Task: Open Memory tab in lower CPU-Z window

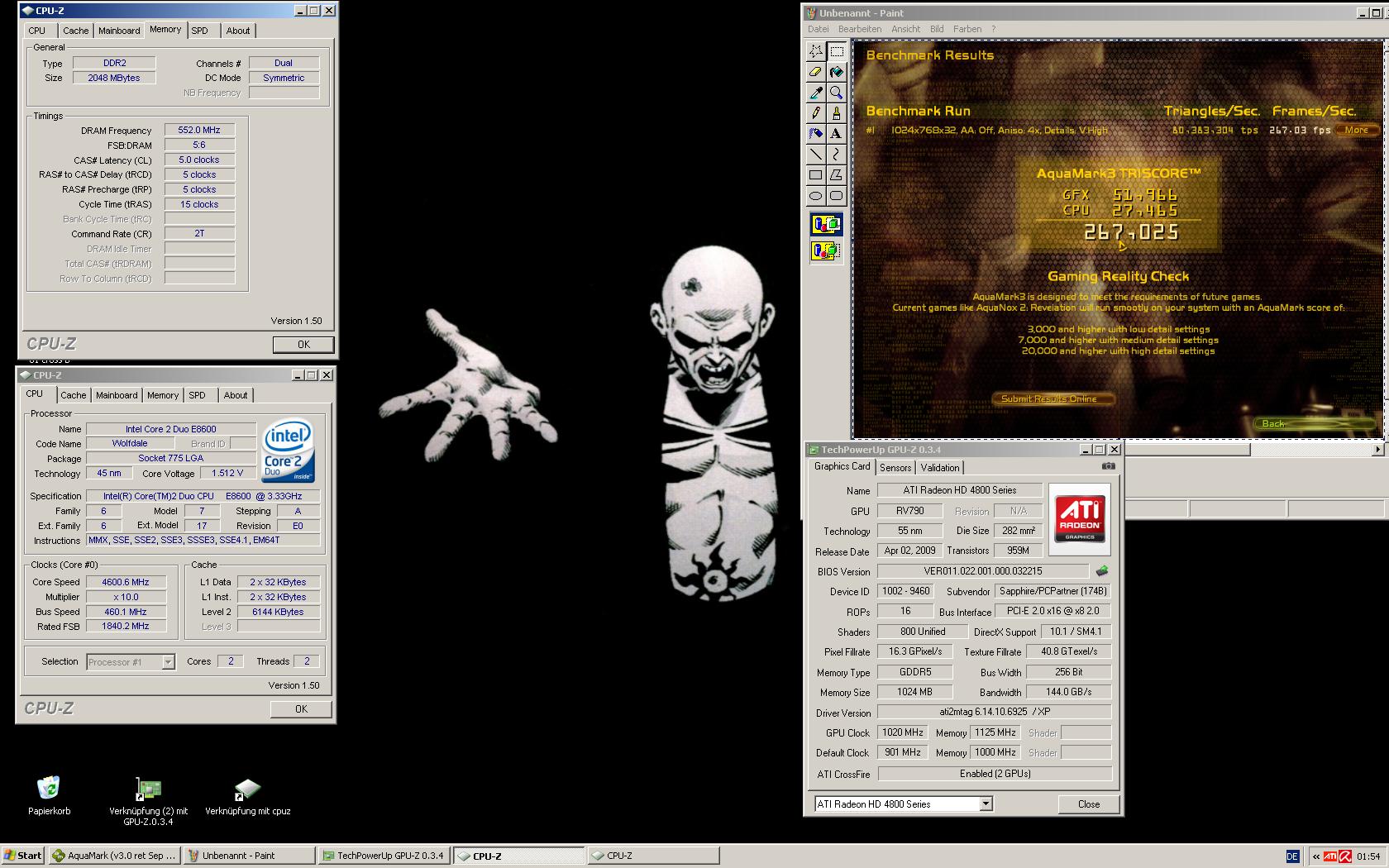Action: 163,395
